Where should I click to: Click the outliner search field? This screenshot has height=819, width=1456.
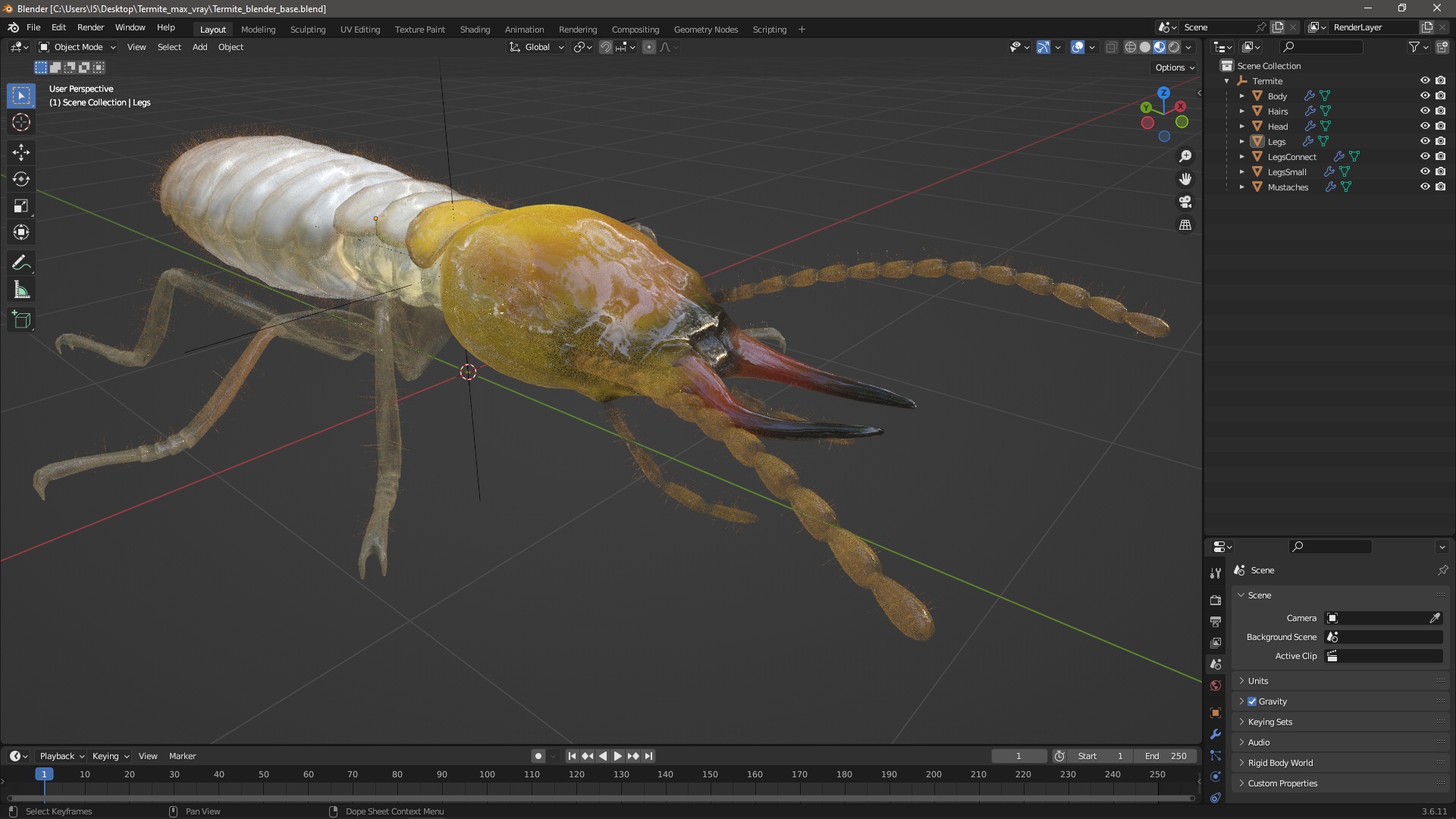(x=1321, y=47)
